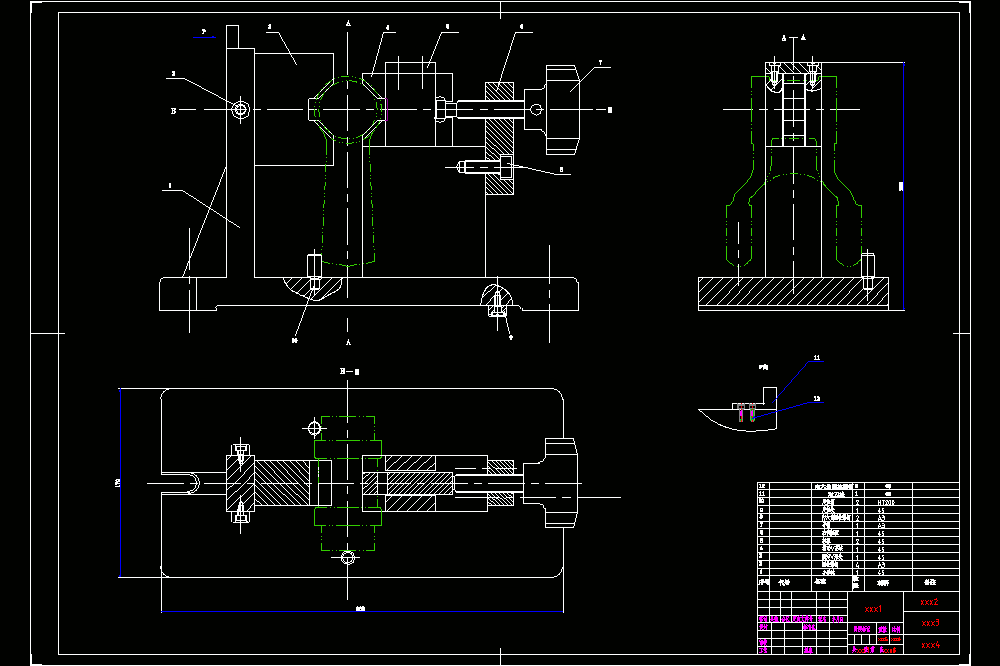Select the xxx4 text at bottom right
The width and height of the screenshot is (1000, 666).
click(930, 645)
